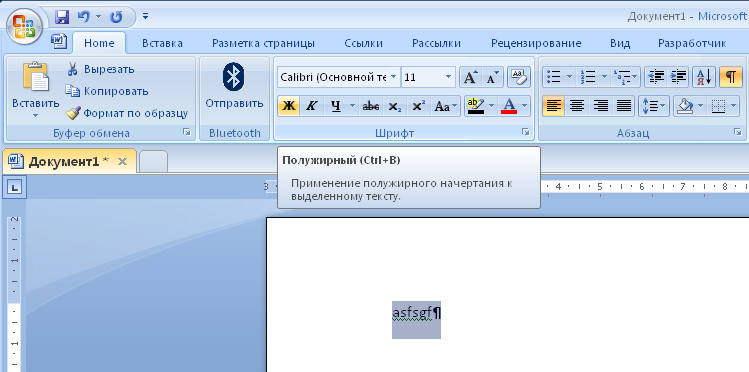Increase font size with Grow Font
Image resolution: width=749 pixels, height=372 pixels.
471,77
